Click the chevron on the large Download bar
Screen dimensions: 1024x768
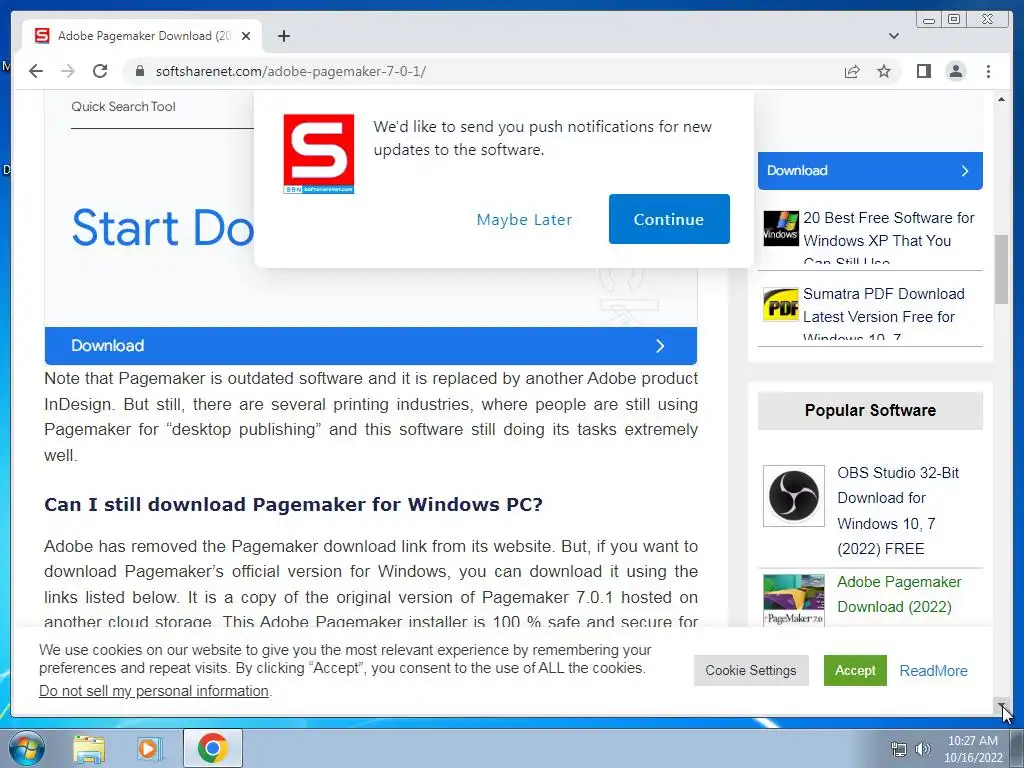pos(660,346)
